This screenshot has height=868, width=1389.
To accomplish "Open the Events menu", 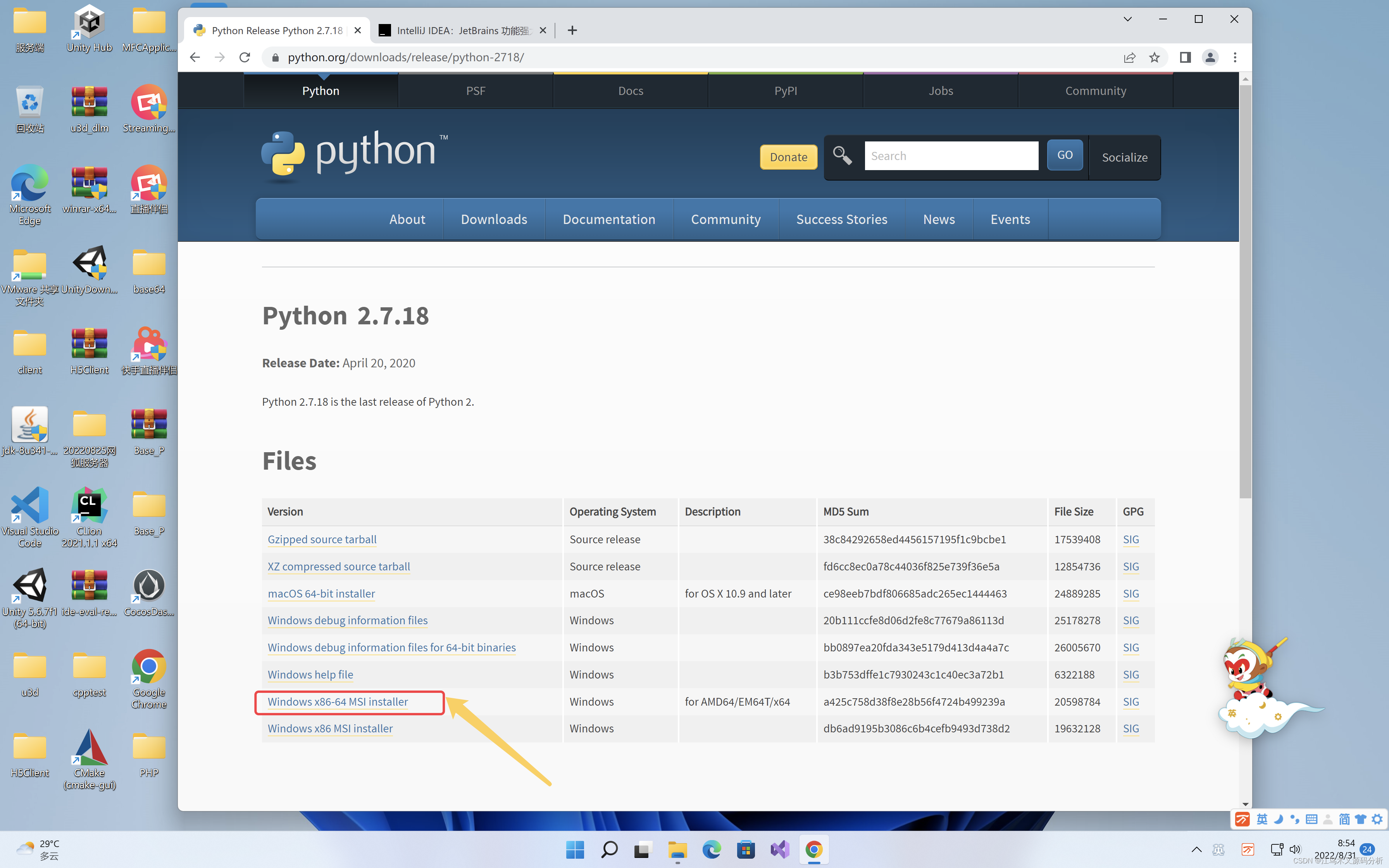I will (x=1010, y=219).
